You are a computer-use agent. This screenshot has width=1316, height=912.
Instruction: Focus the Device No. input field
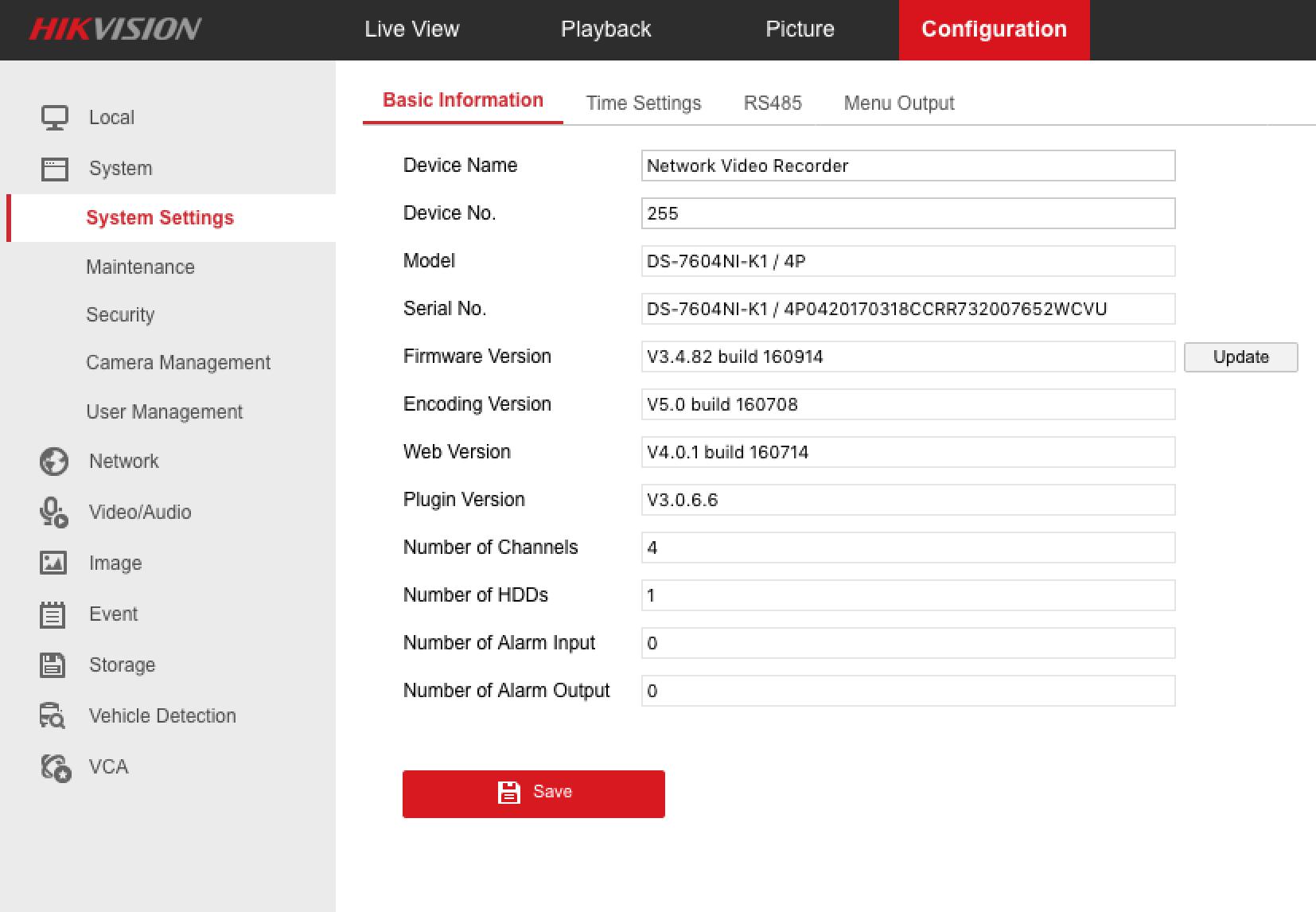click(x=907, y=213)
